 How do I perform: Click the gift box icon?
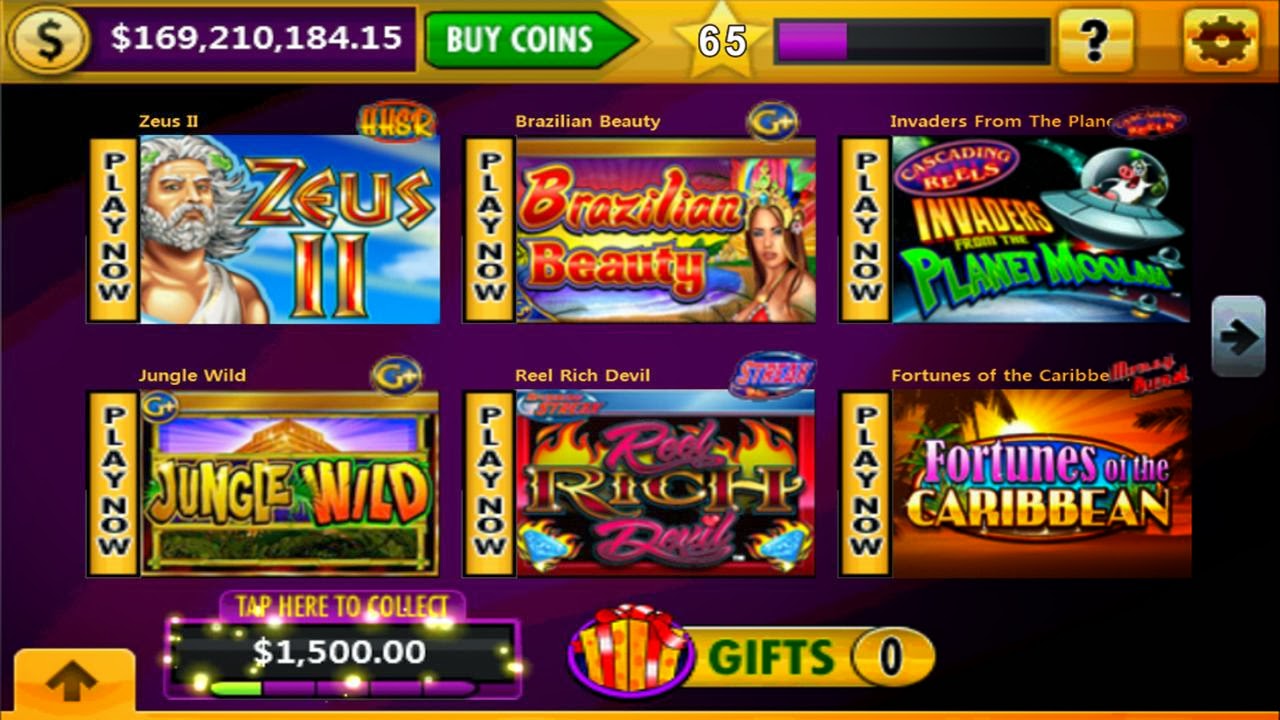[631, 650]
